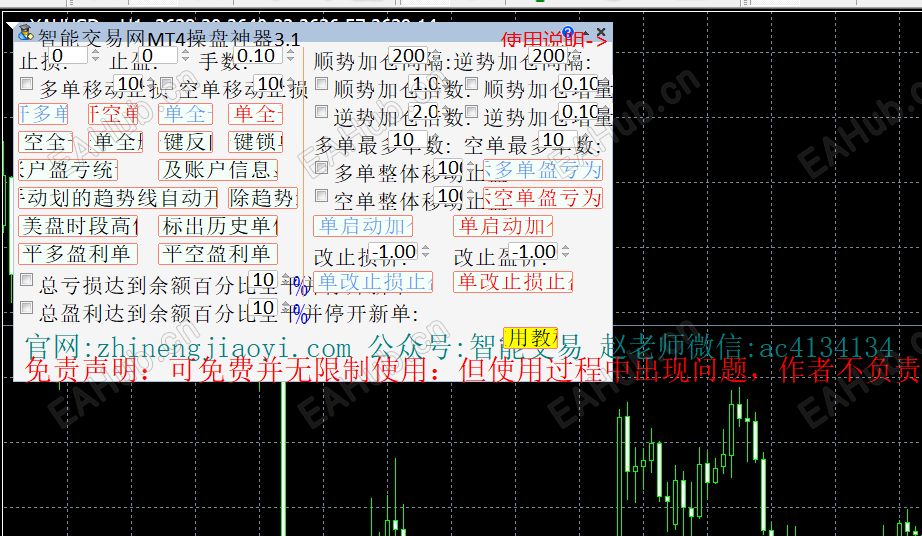The image size is (922, 536).
Task: Enable 多单移动止损 checkbox
Action: point(26,83)
